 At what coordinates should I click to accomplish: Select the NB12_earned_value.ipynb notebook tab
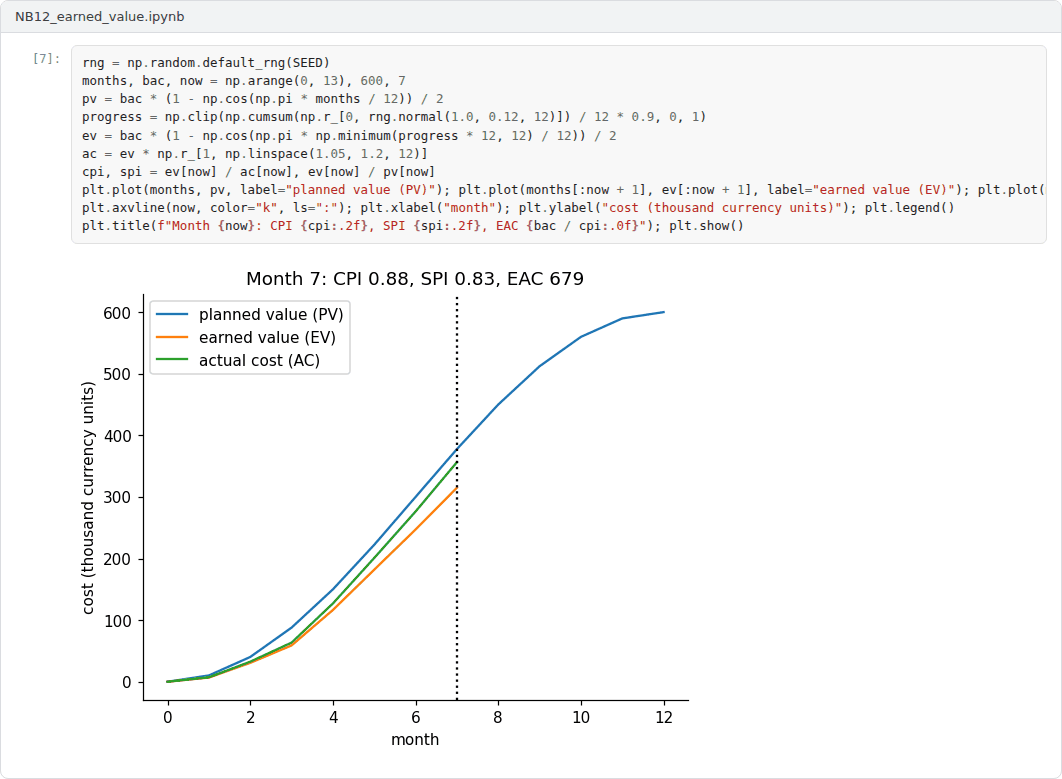pyautogui.click(x=100, y=17)
